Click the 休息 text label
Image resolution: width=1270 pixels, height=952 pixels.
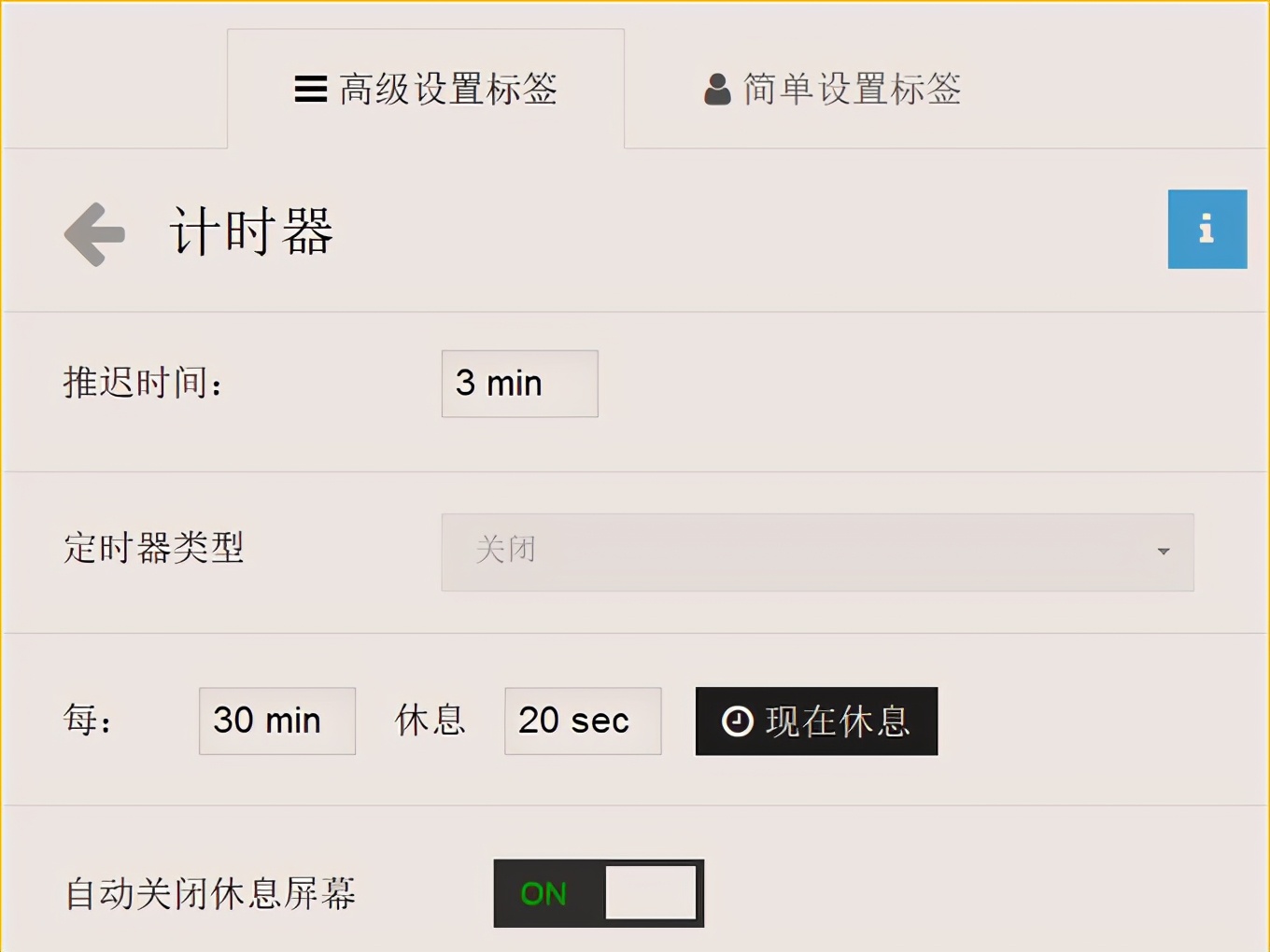429,720
